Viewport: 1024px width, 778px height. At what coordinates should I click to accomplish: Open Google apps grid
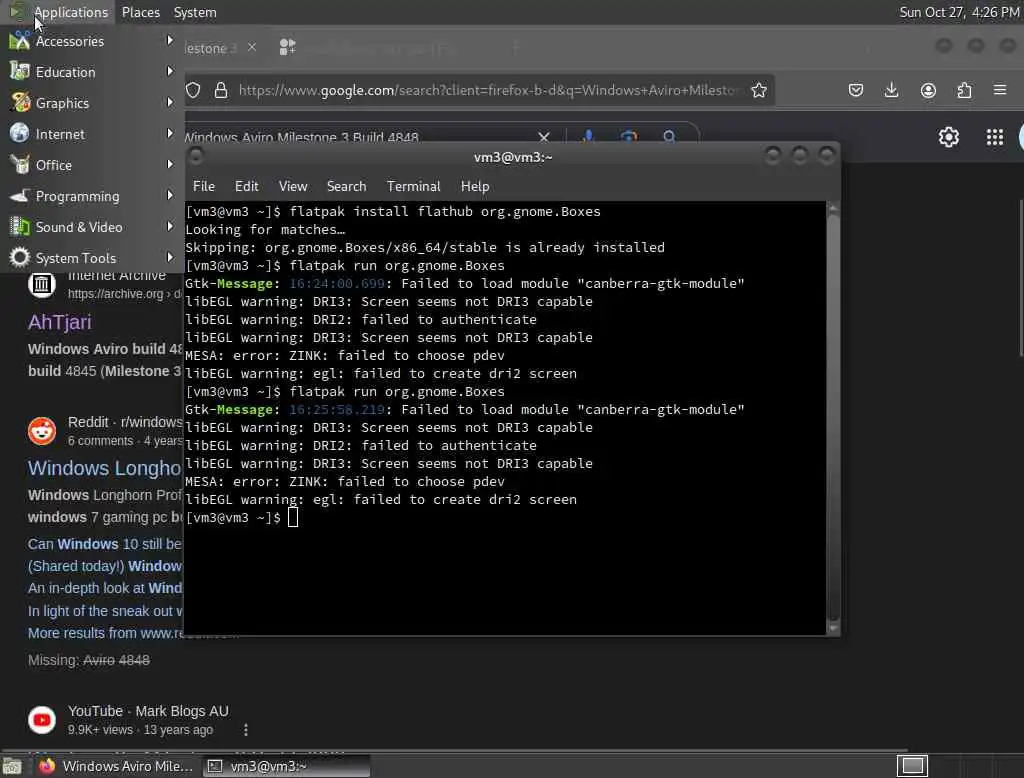tap(995, 137)
